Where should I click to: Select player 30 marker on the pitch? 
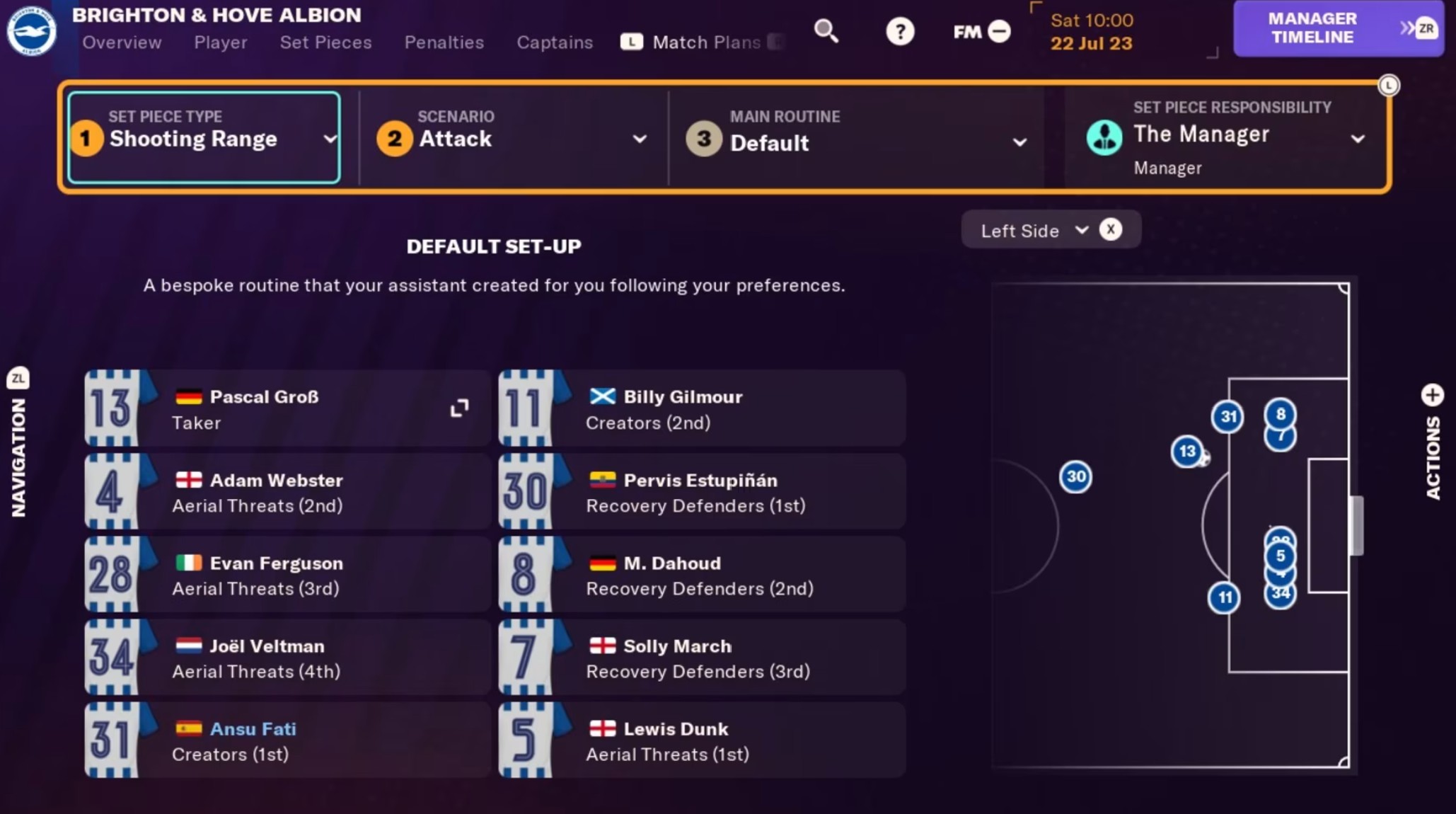point(1075,477)
